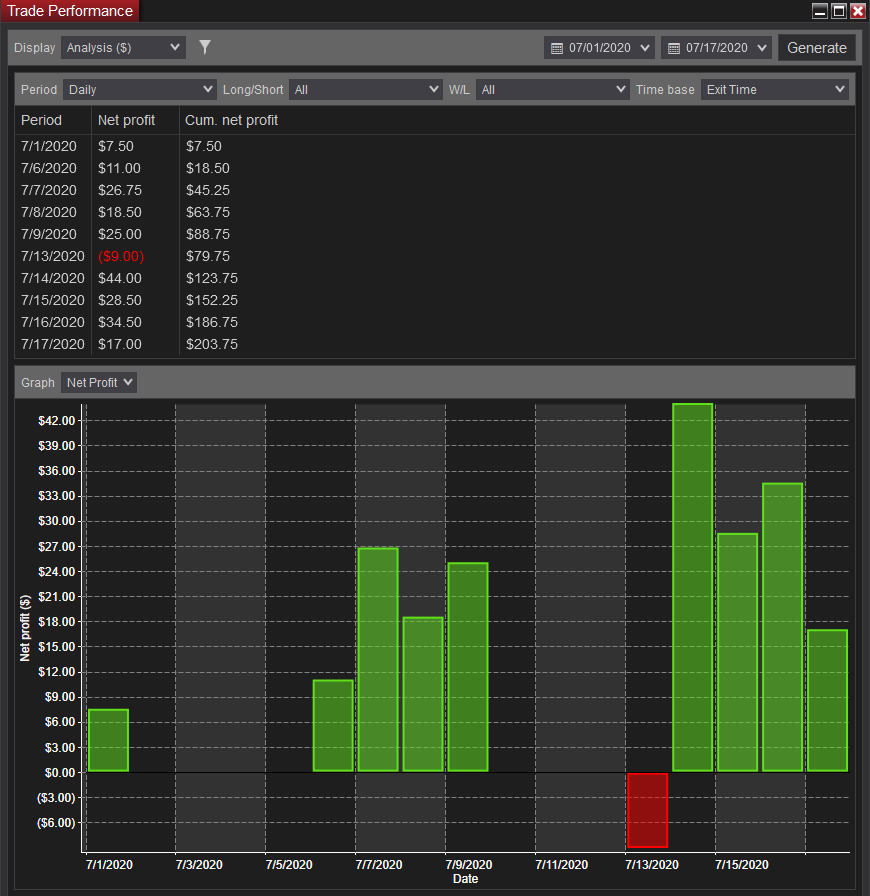Click the green bar for 7/9/2020

point(468,667)
